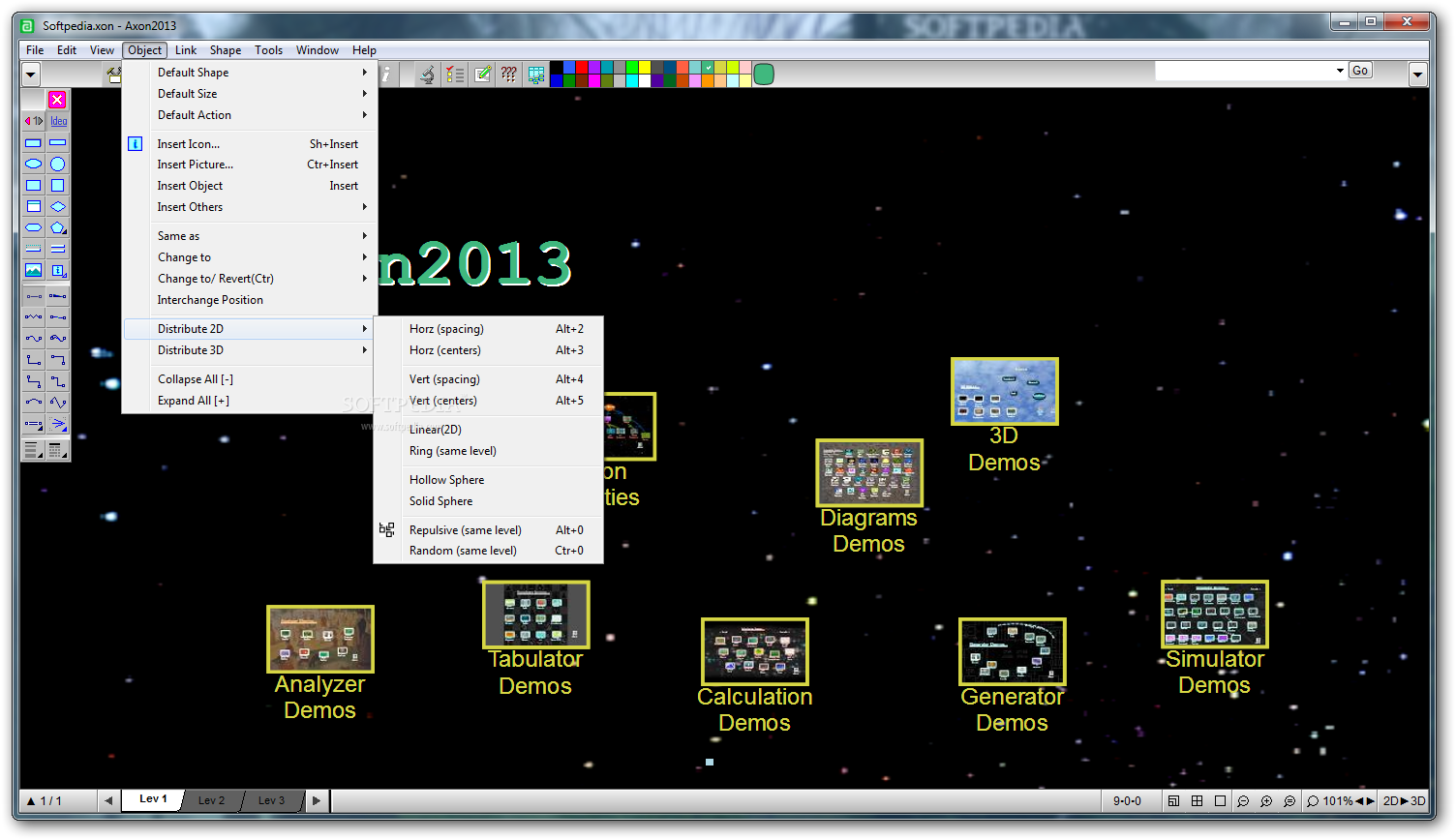The image size is (1456, 840).
Task: Select the diamond shape tool
Action: tap(58, 206)
